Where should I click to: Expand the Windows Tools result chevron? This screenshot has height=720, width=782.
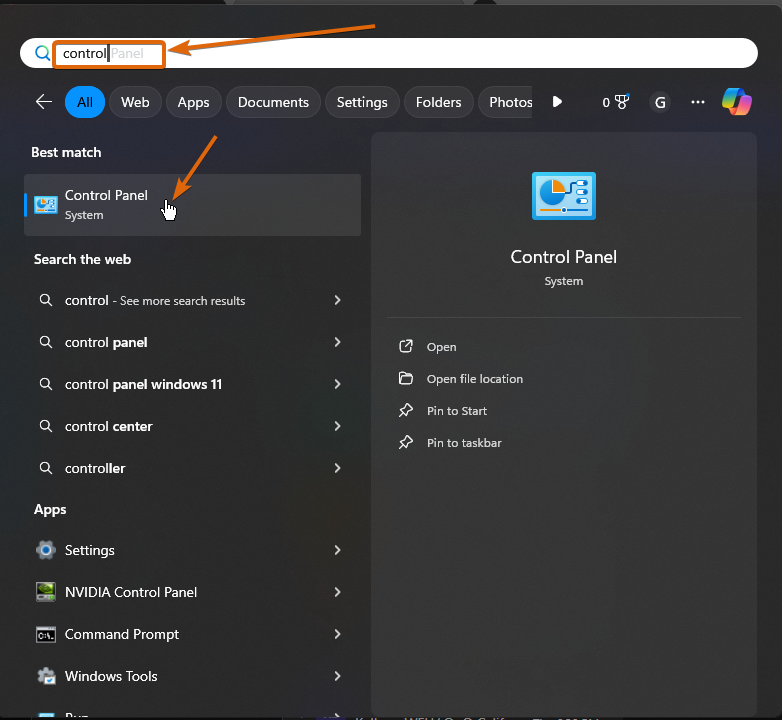pyautogui.click(x=338, y=676)
